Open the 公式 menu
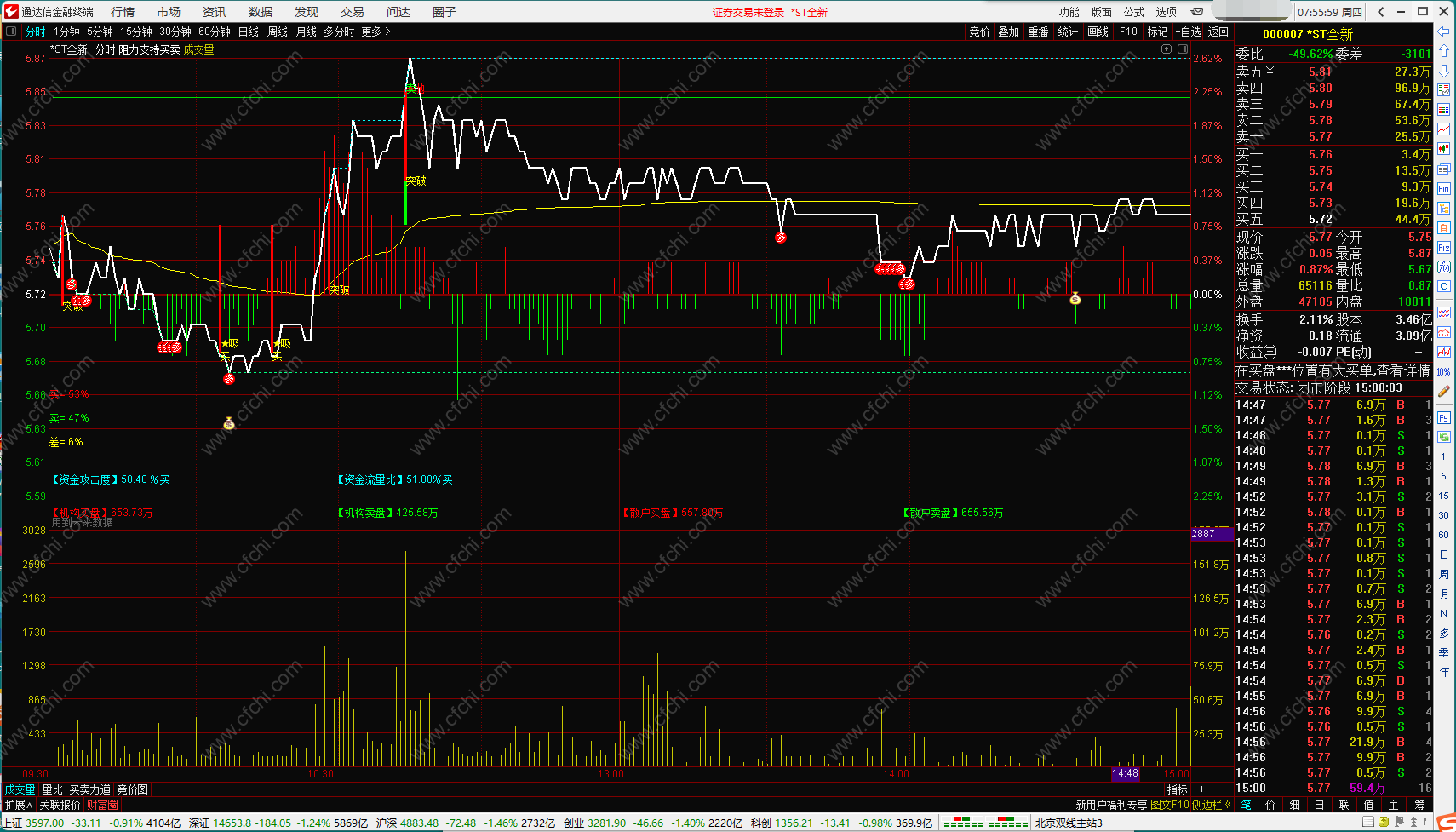 [1134, 12]
